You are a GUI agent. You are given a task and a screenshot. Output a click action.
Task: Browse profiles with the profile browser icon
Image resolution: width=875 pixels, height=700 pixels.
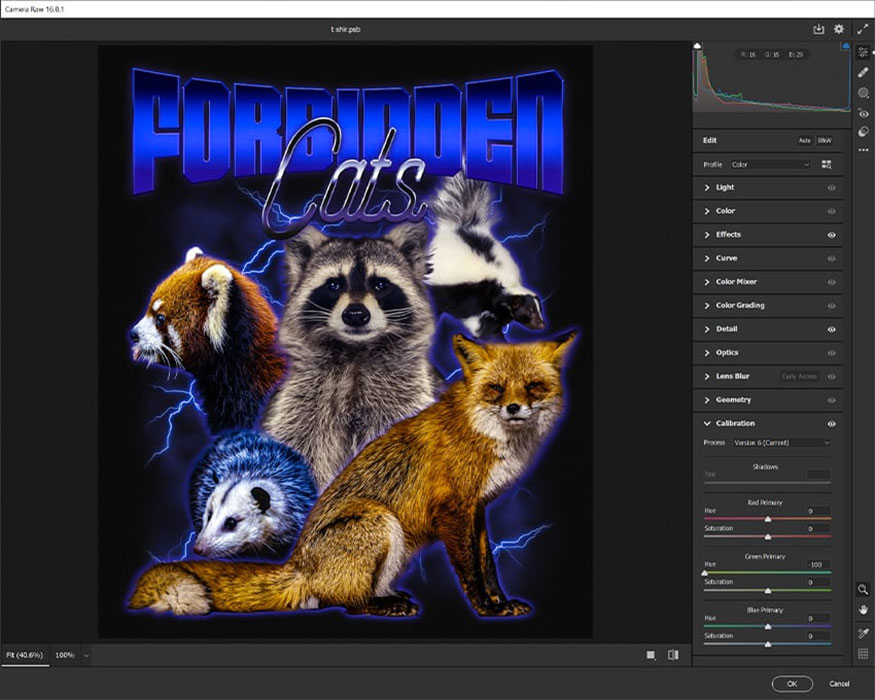(x=827, y=164)
